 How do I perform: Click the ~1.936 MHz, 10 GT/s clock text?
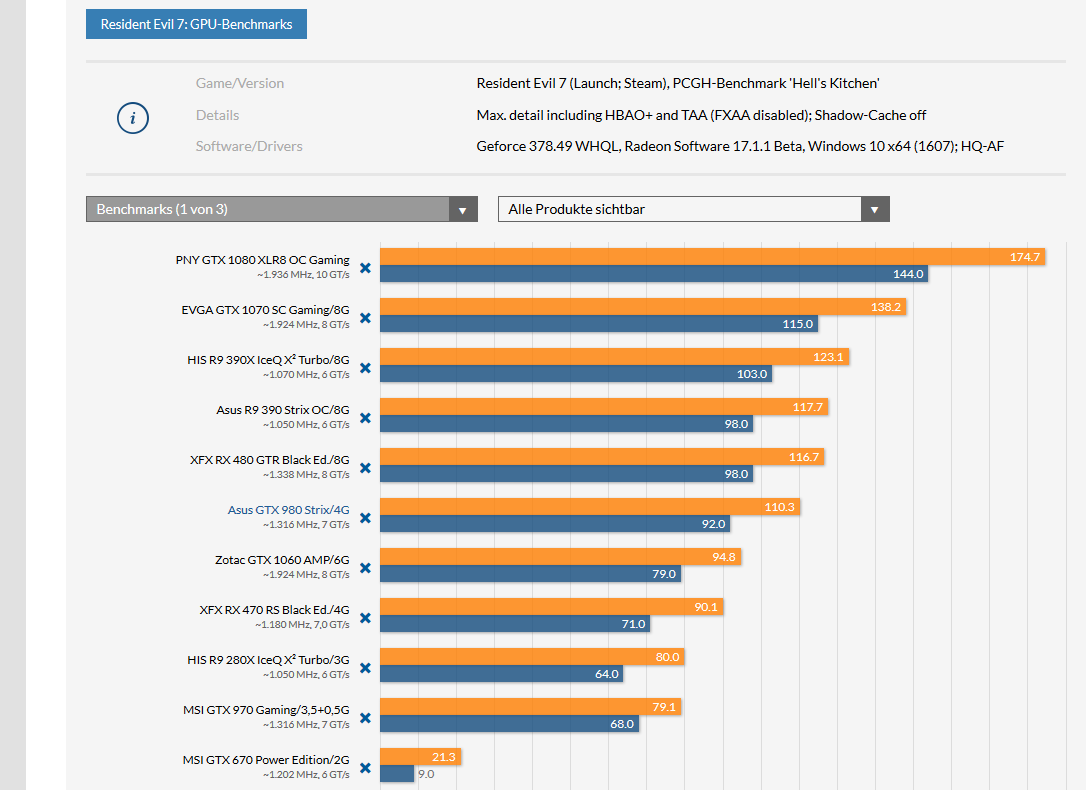tap(303, 275)
